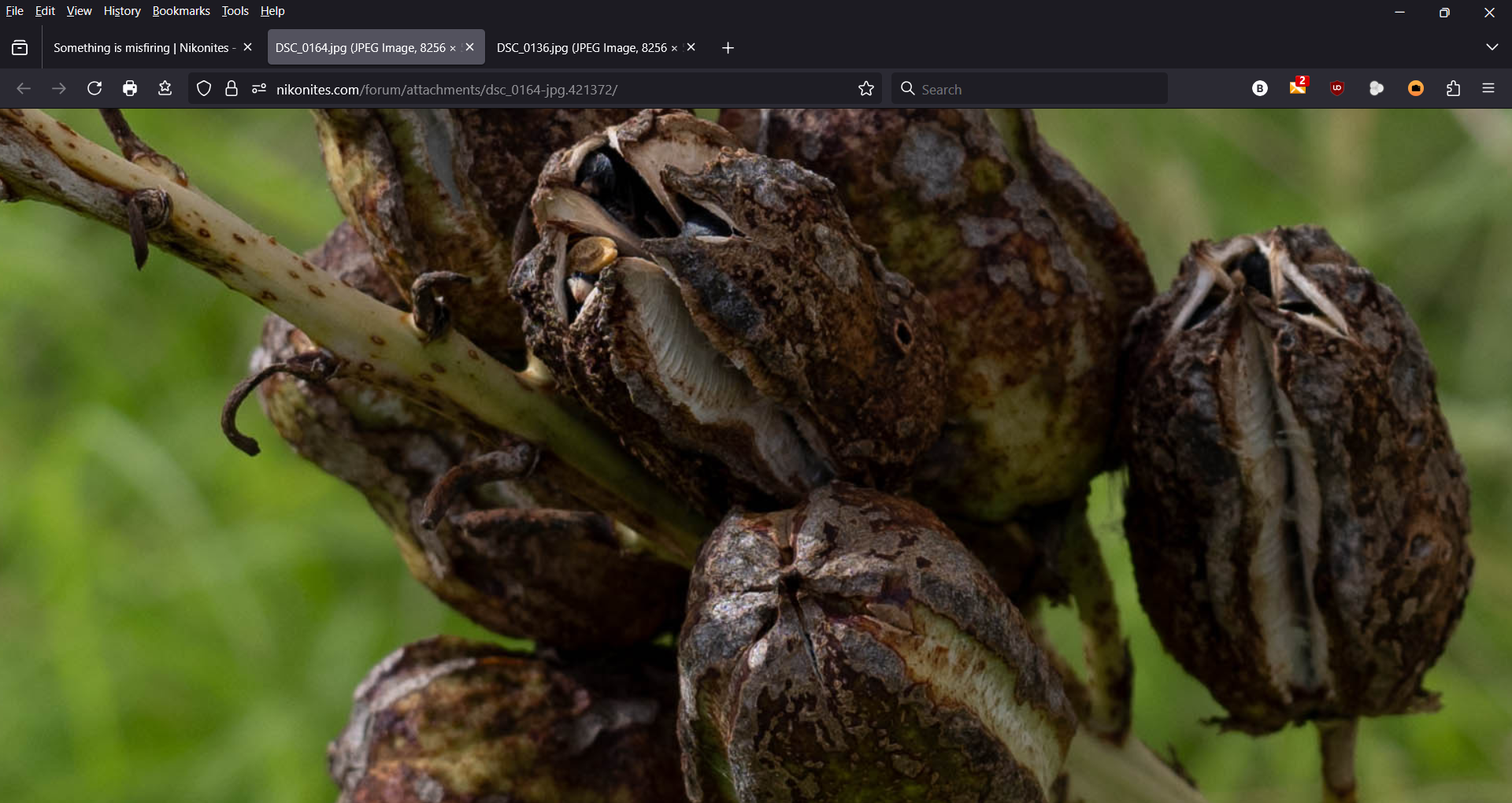Viewport: 1512px width, 803px height.
Task: Go back one page
Action: pos(24,89)
